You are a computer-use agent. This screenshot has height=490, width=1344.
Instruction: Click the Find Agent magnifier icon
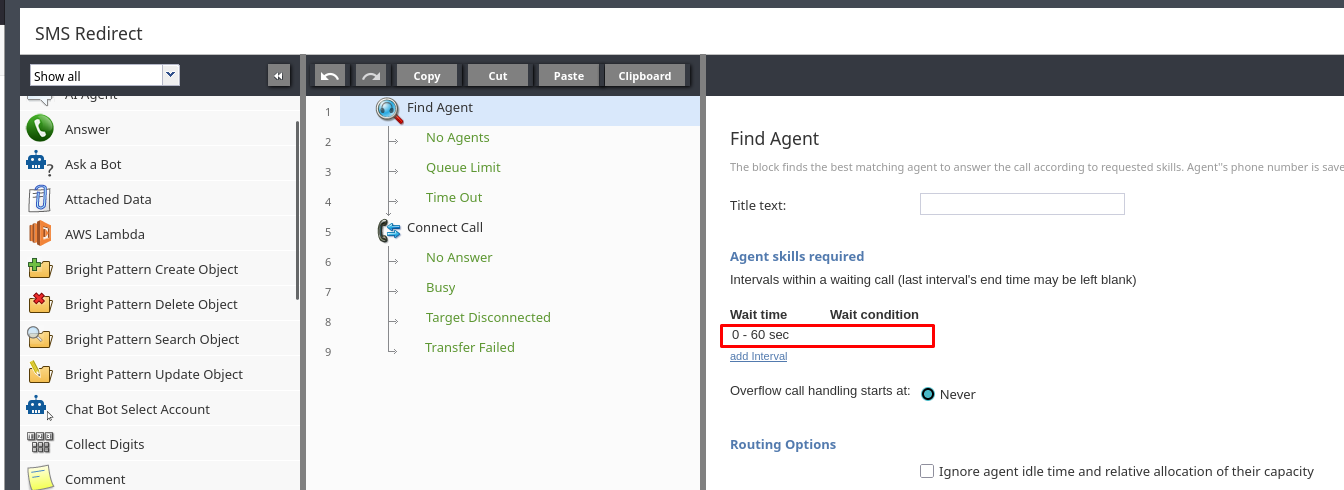point(389,109)
